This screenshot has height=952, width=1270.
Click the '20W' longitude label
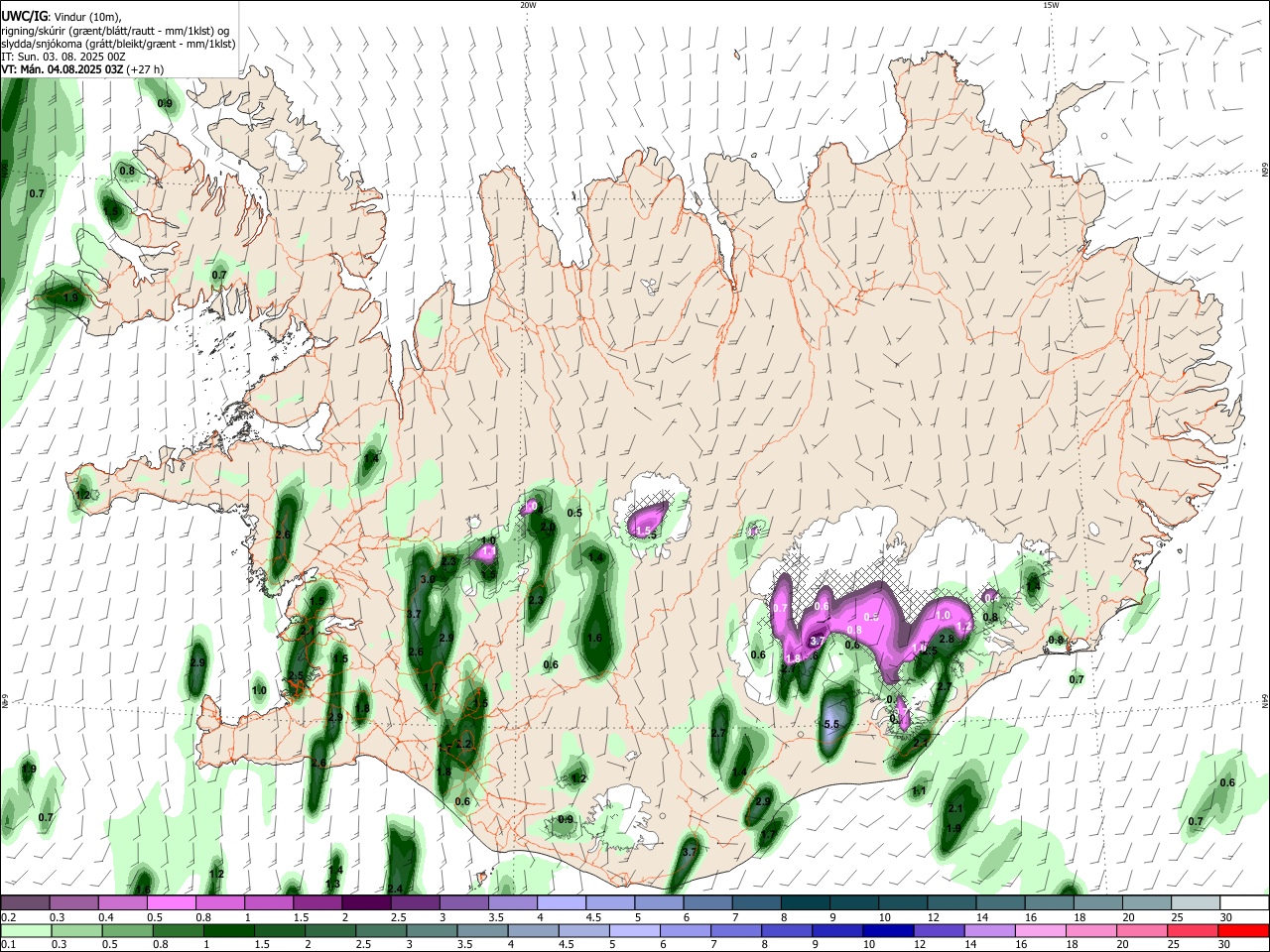pyautogui.click(x=528, y=5)
